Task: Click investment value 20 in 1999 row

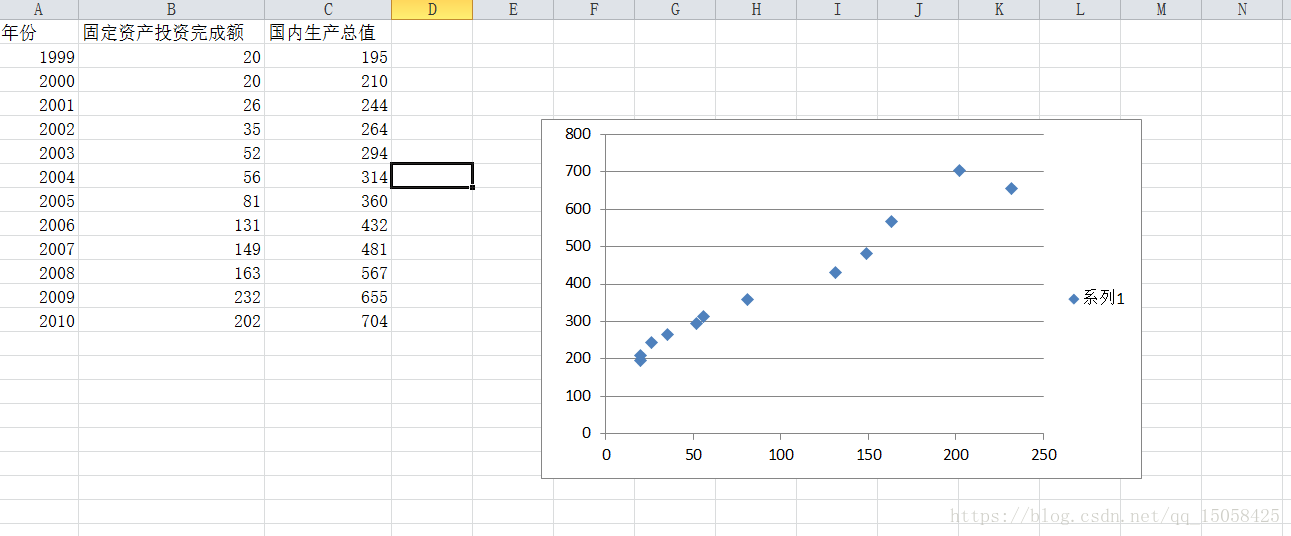Action: (171, 56)
